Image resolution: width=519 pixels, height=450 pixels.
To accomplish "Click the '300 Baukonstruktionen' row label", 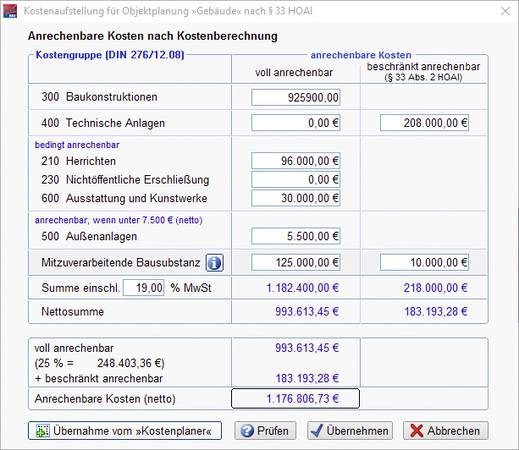I will click(x=99, y=97).
